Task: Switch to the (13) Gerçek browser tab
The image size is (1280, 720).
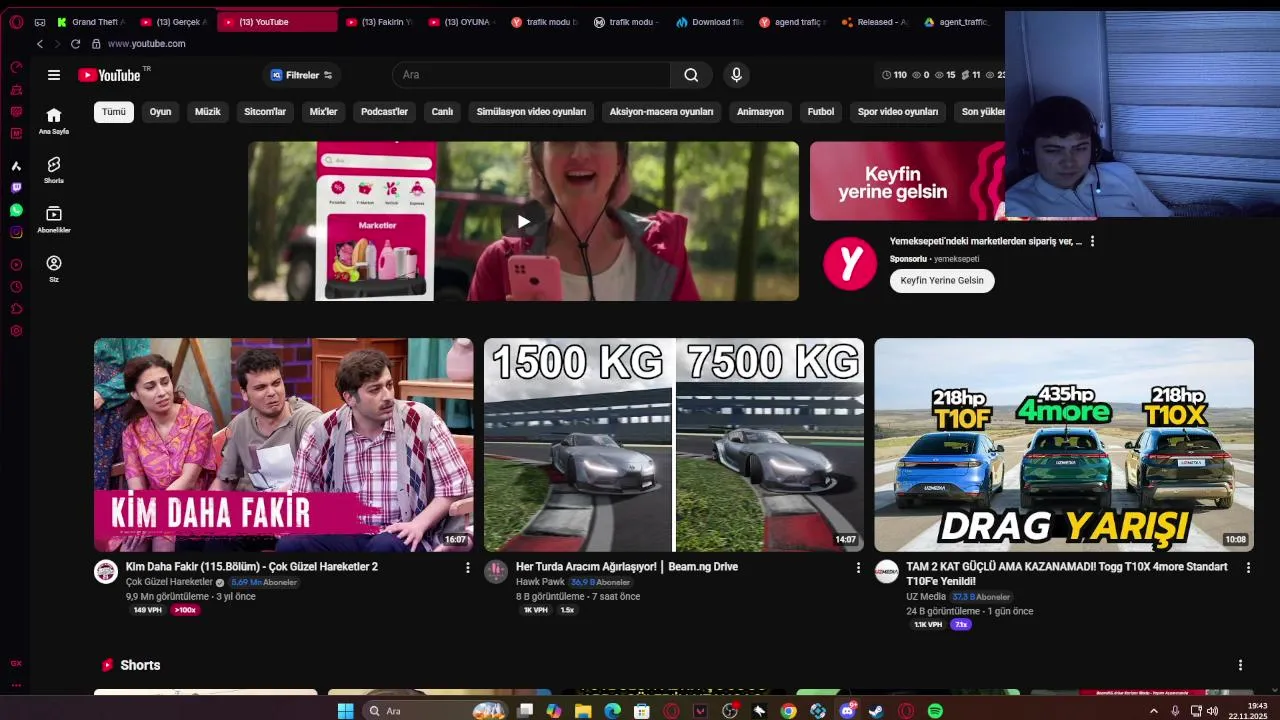Action: point(174,22)
